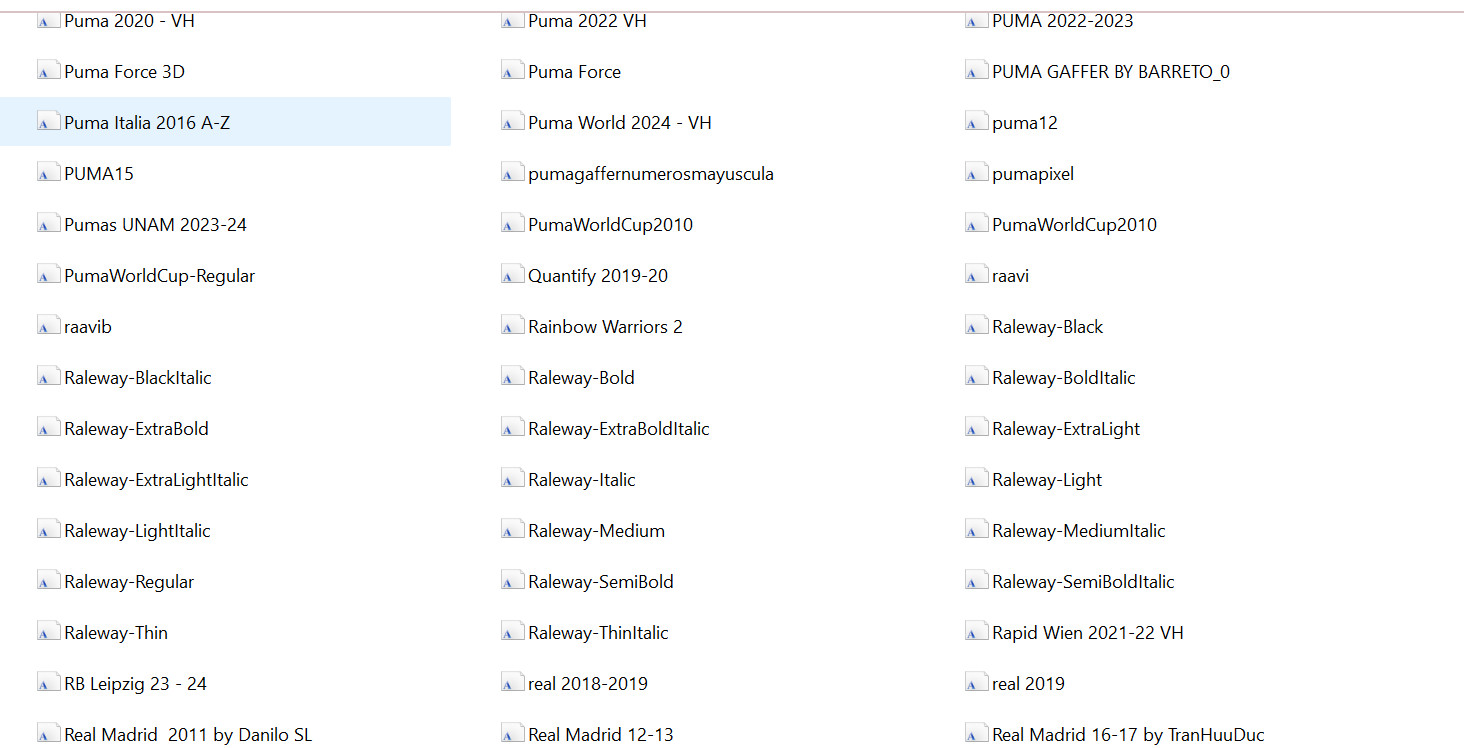Select the icon beside pumapixel
The width and height of the screenshot is (1464, 748).
[x=976, y=173]
